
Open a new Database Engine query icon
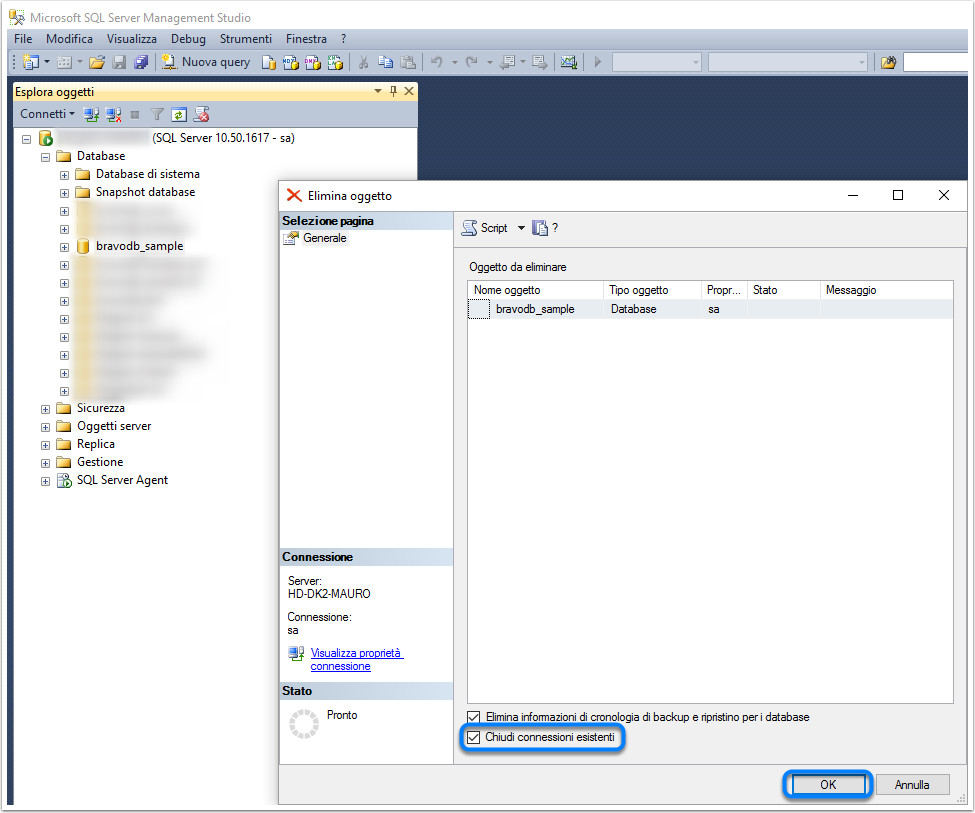[x=269, y=62]
